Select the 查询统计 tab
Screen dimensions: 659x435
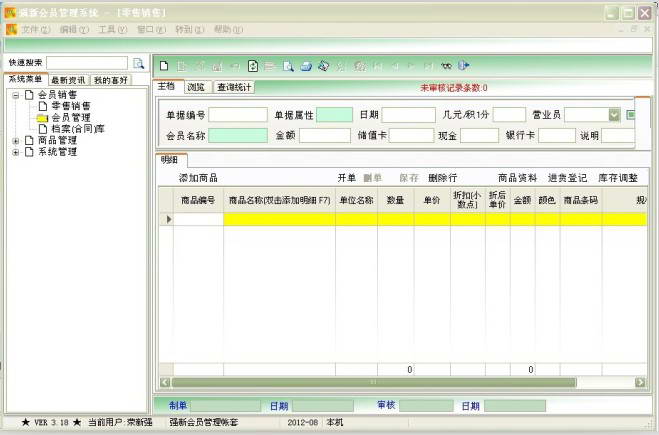[234, 87]
